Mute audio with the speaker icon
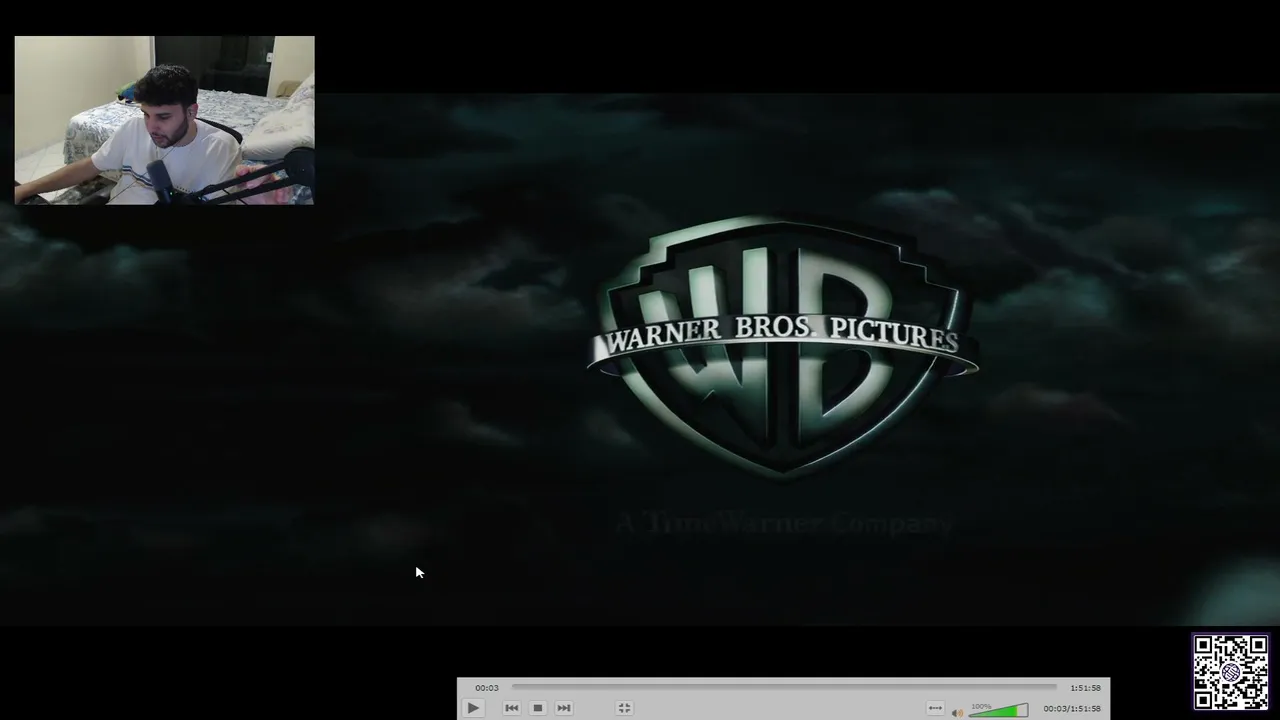The width and height of the screenshot is (1280, 720). 957,712
